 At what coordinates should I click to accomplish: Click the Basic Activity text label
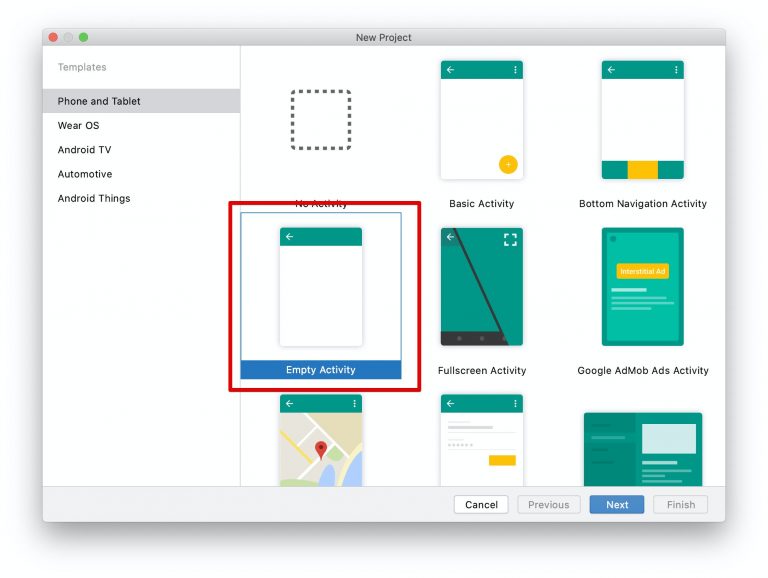point(481,204)
